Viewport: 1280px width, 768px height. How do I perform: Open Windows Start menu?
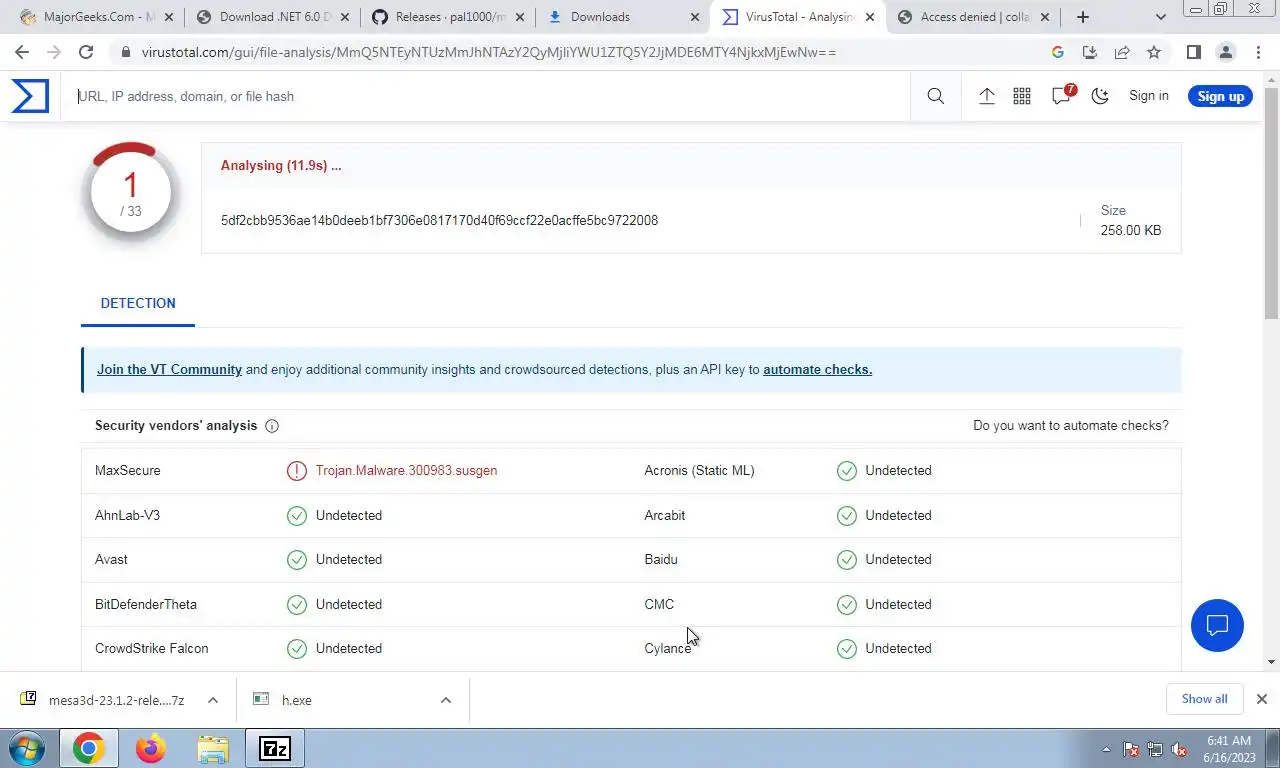click(28, 748)
